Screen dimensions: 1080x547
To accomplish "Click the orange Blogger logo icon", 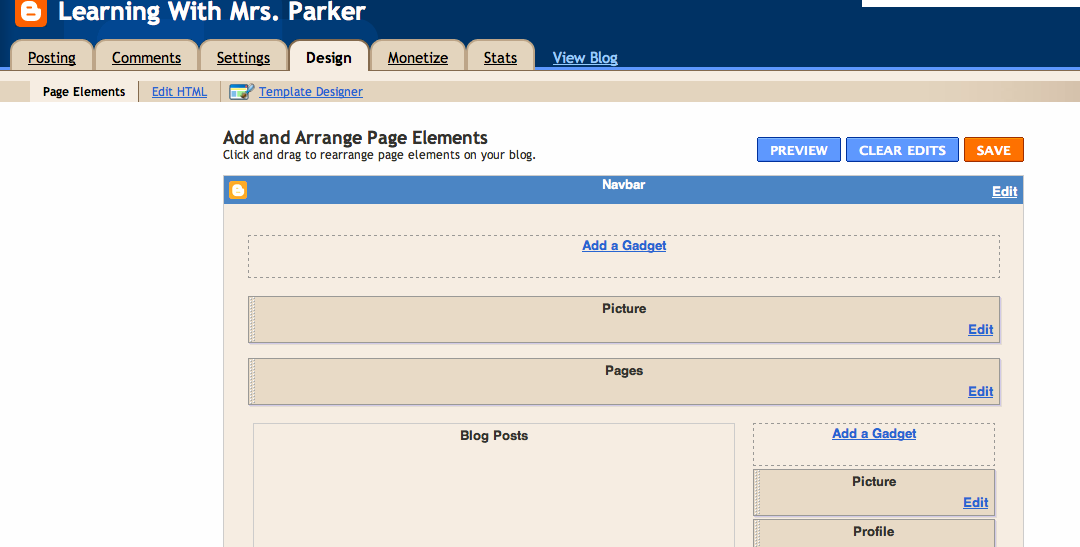I will 31,12.
